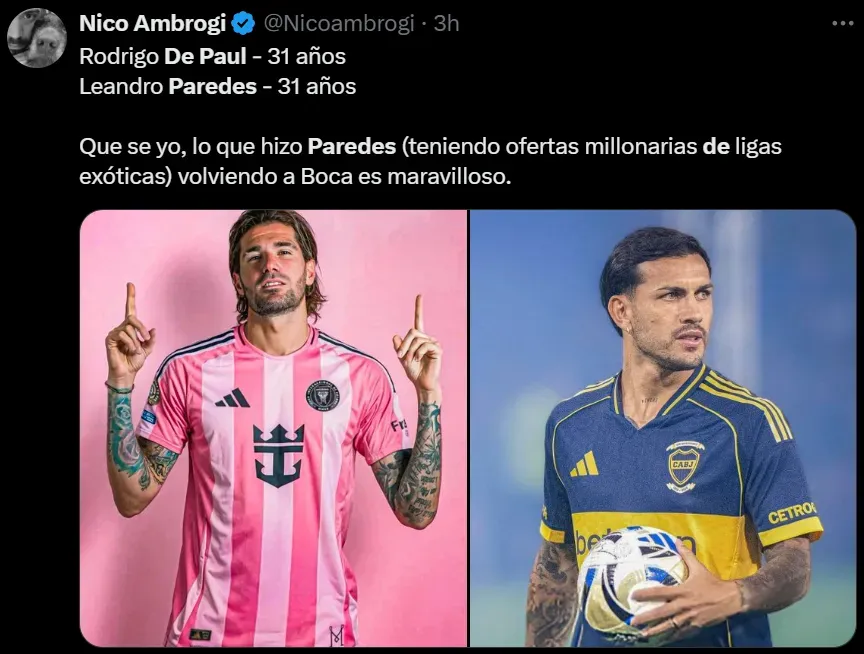Open the Boca jersey photo on right

click(663, 428)
